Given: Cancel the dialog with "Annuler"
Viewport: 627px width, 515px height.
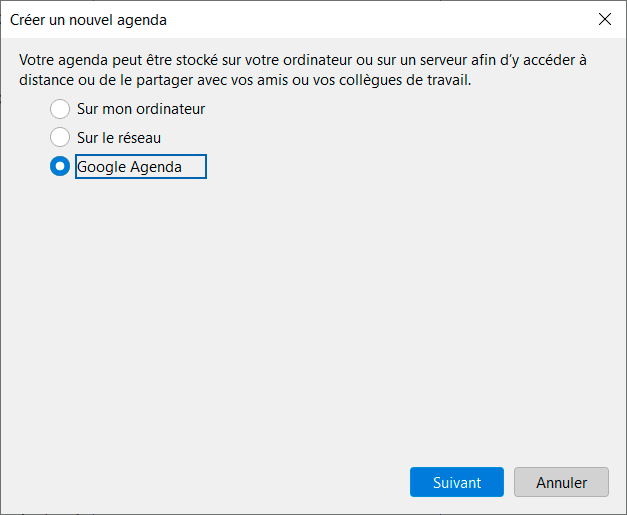Looking at the screenshot, I should (561, 482).
